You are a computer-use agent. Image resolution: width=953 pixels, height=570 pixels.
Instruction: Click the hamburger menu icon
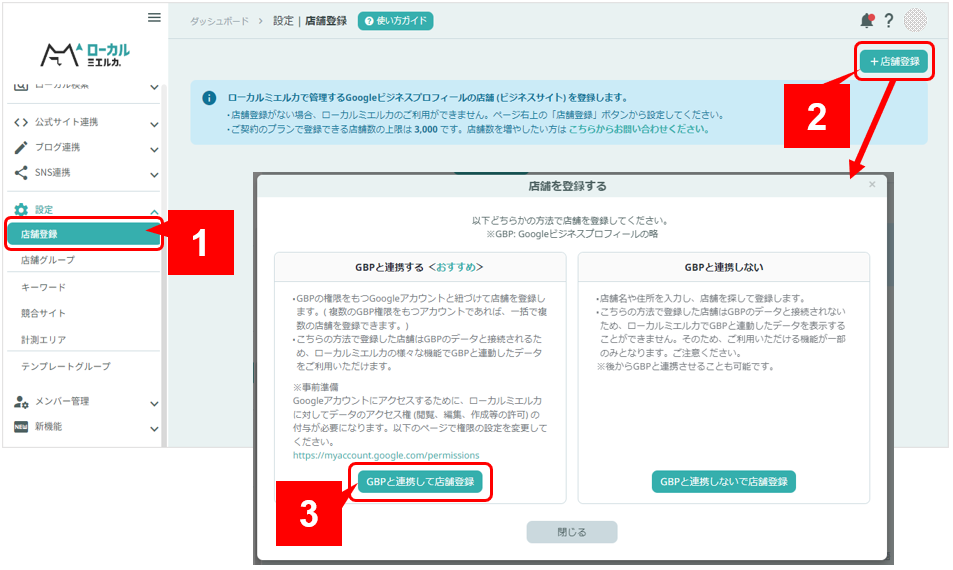point(154,17)
